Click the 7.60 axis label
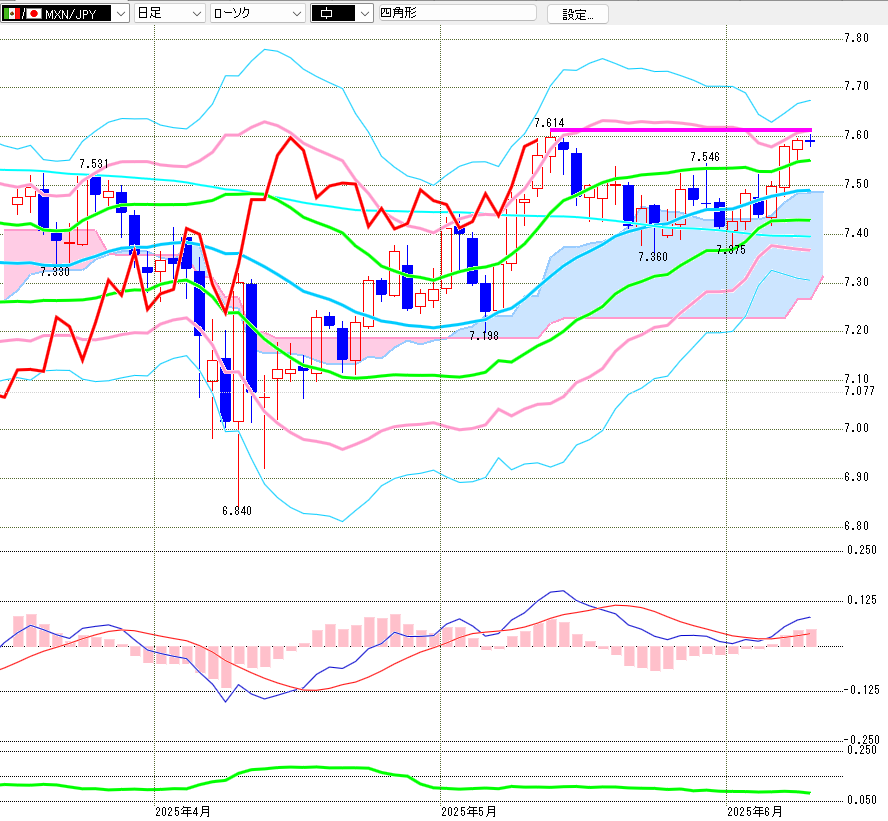 point(856,135)
